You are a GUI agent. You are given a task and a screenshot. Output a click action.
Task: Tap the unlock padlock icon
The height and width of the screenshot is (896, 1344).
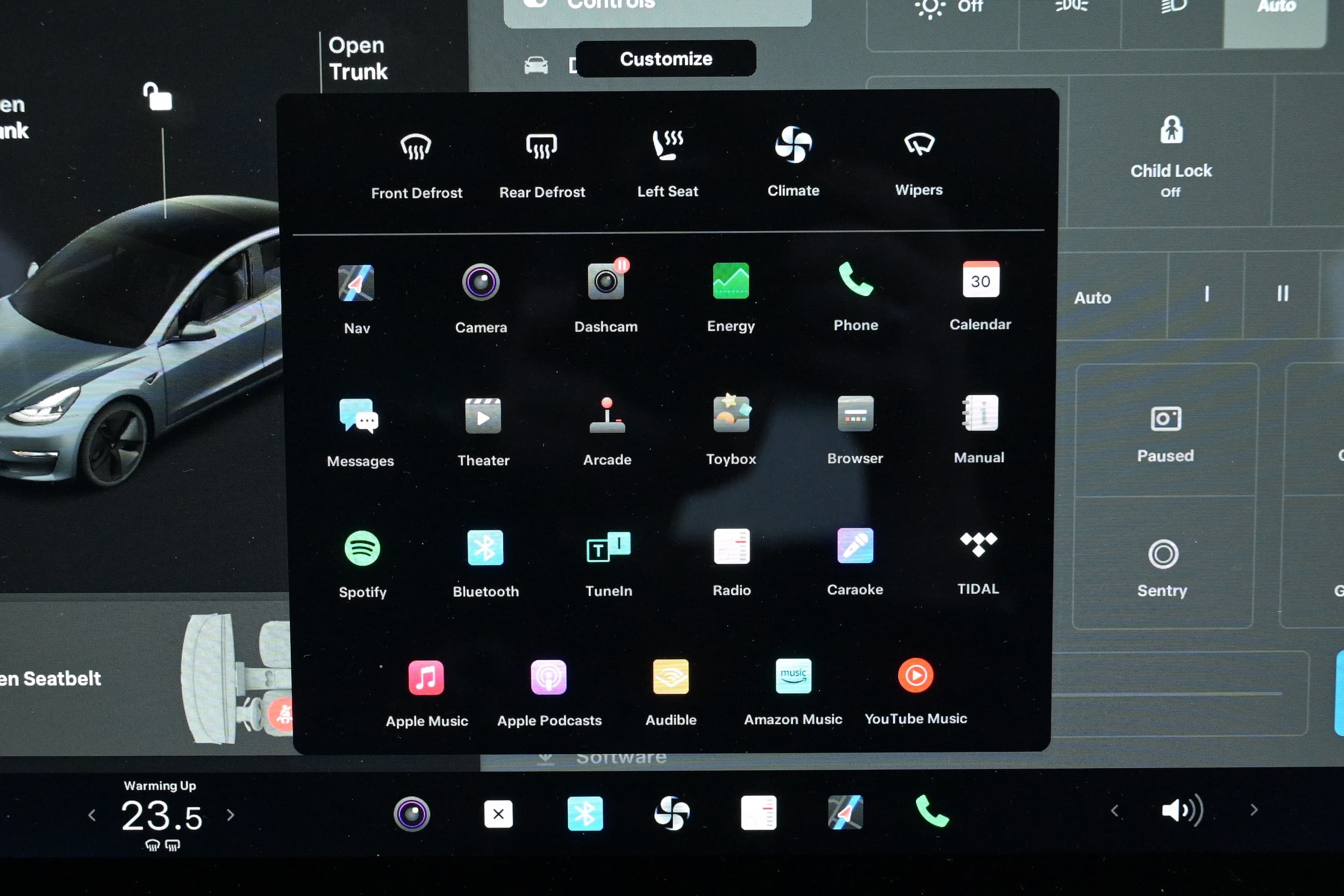pyautogui.click(x=157, y=97)
